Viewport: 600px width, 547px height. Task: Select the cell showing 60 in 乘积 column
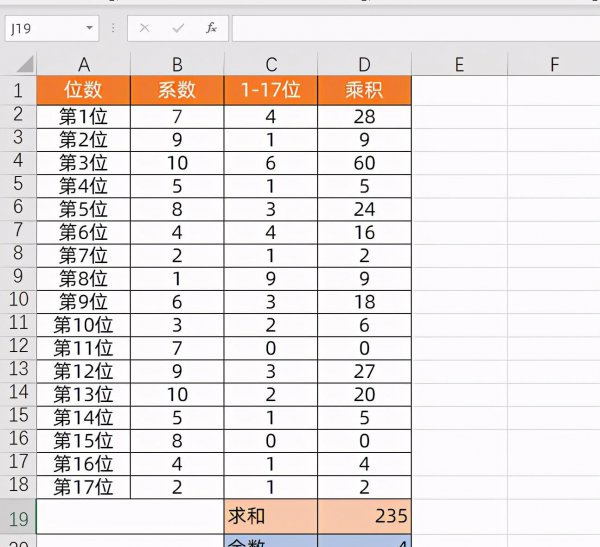tap(365, 161)
